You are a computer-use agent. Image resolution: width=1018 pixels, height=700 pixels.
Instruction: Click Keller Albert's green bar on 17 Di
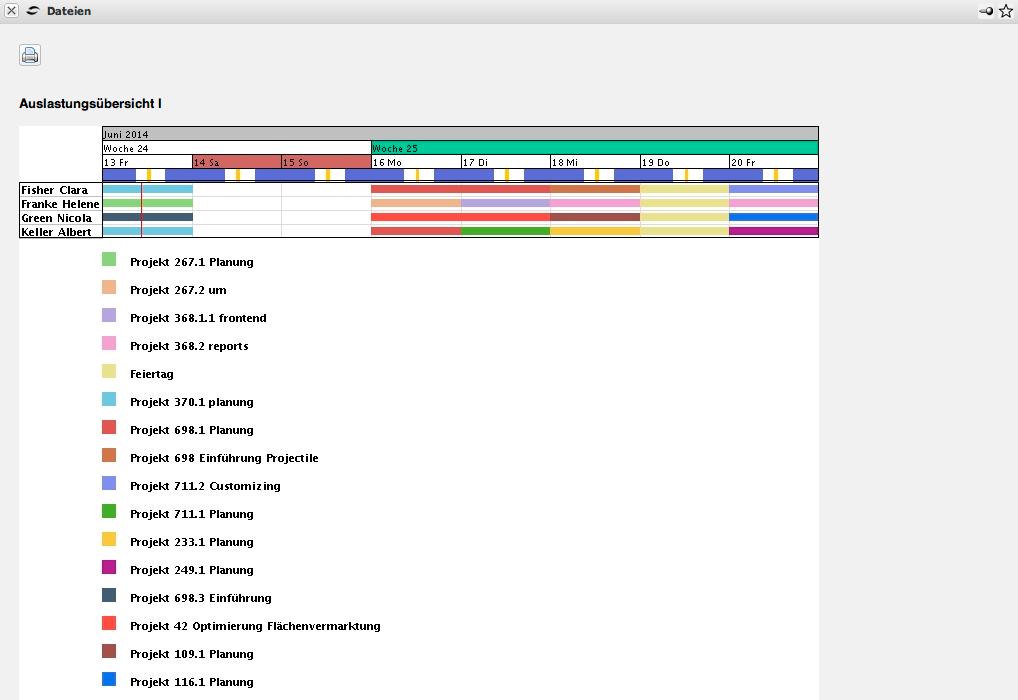click(x=505, y=231)
